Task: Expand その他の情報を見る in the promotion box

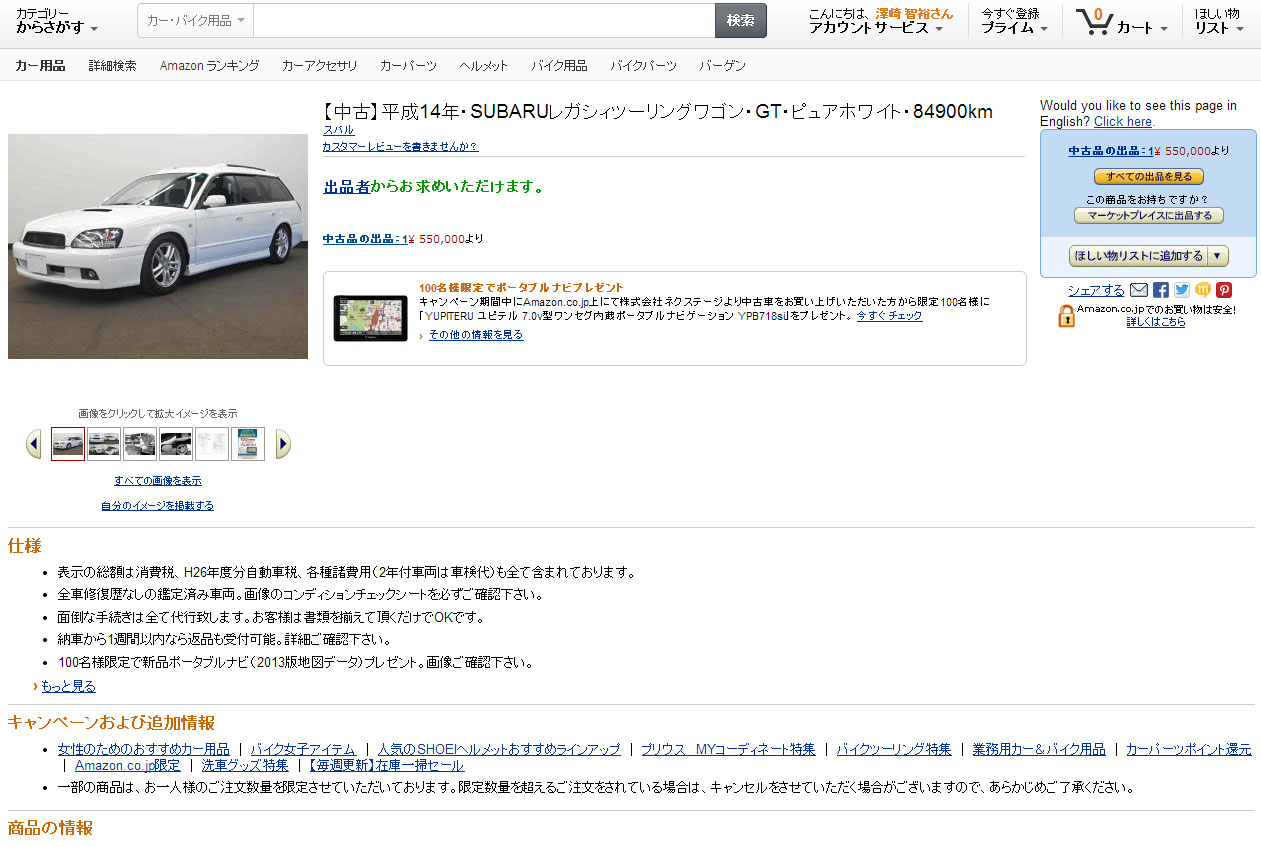Action: [476, 335]
